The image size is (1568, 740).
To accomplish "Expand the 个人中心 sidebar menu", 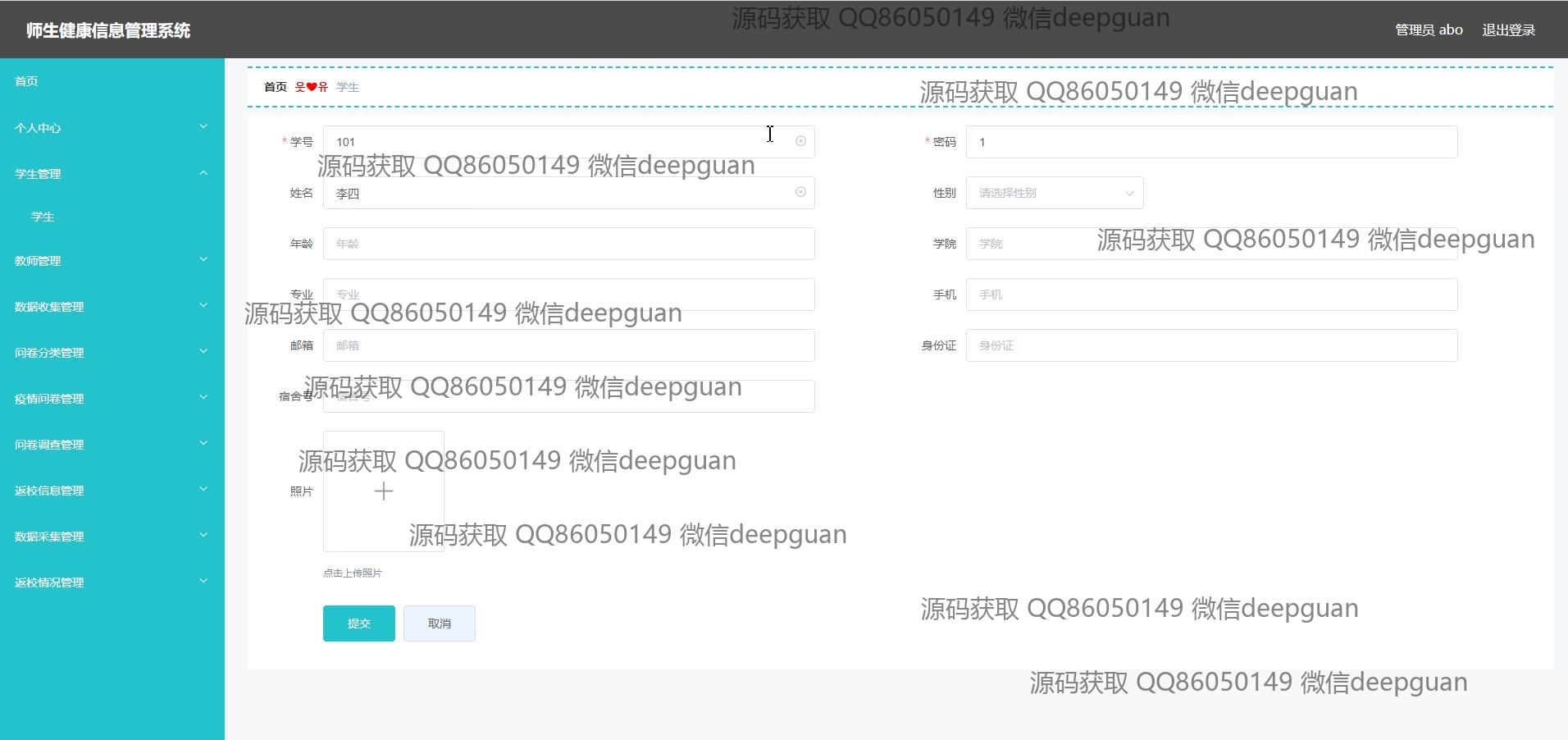I will point(112,127).
